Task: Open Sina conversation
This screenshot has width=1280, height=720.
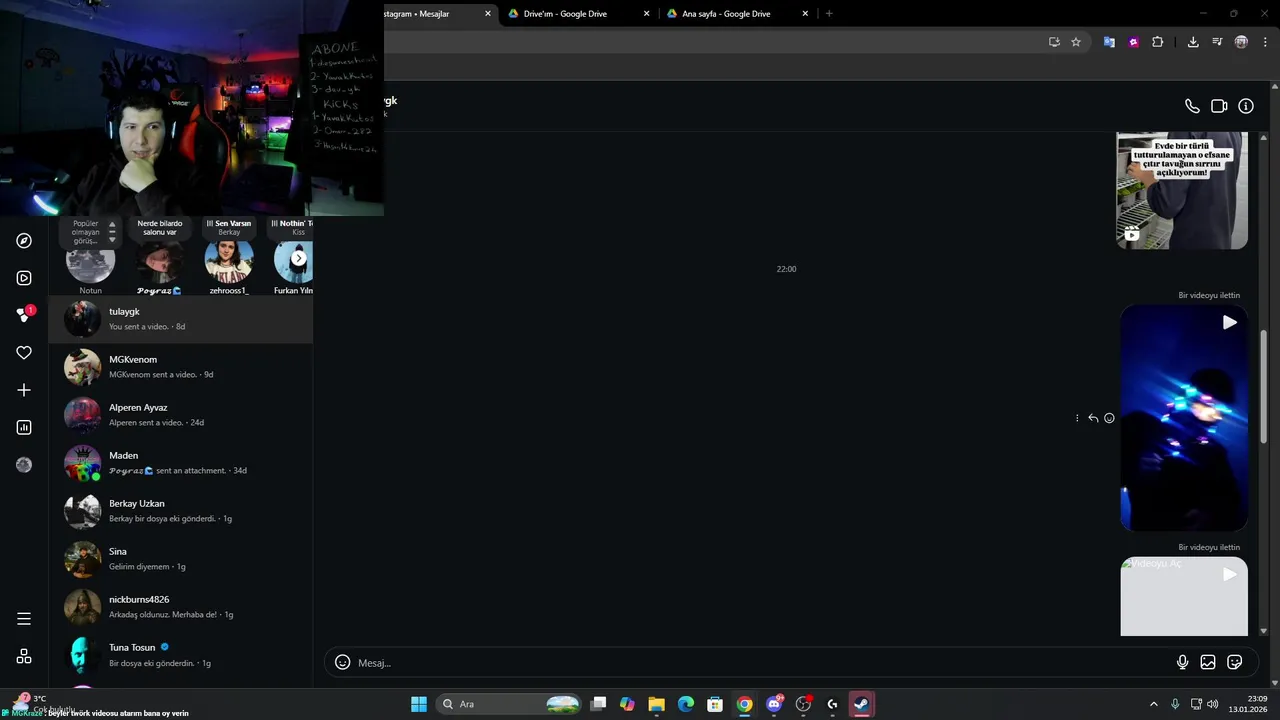Action: pos(181,559)
